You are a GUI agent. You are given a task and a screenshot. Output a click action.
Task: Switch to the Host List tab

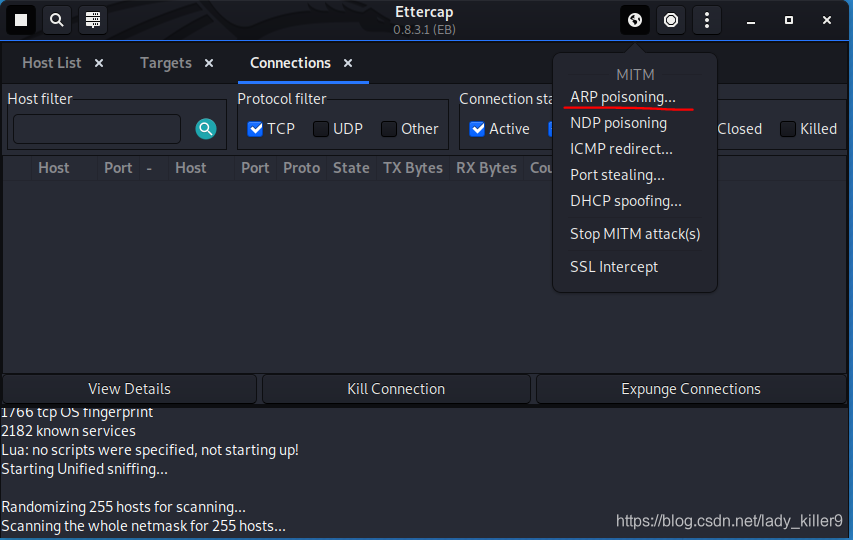tap(52, 63)
